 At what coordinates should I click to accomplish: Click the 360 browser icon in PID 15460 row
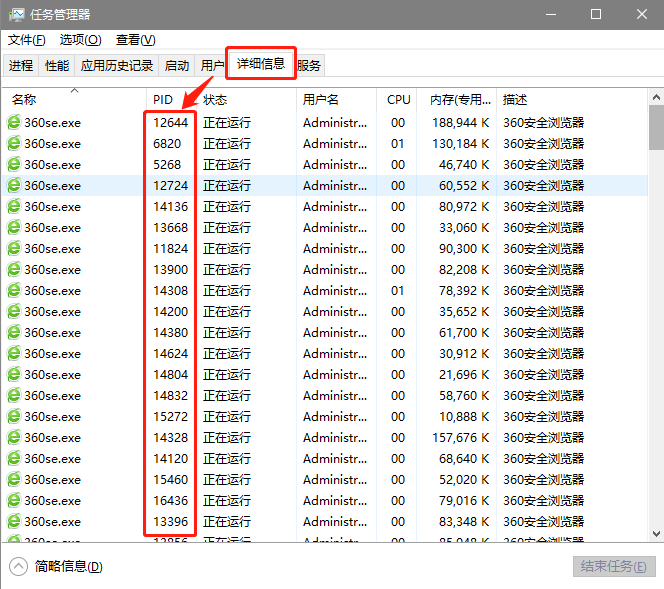tap(14, 479)
